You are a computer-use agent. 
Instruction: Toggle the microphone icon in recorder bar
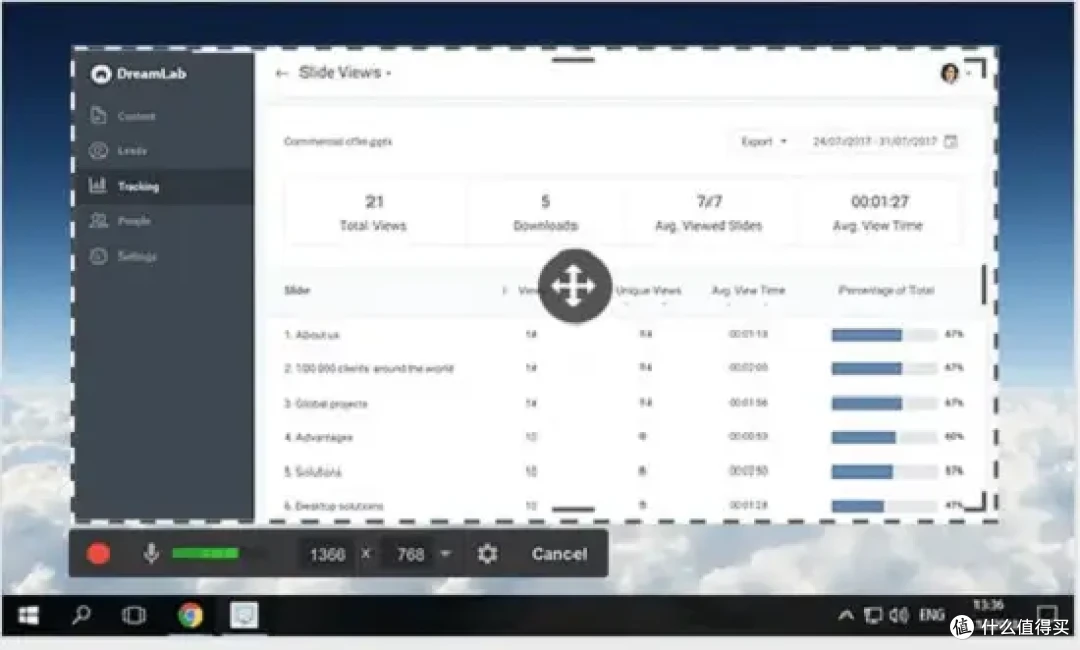(x=151, y=553)
